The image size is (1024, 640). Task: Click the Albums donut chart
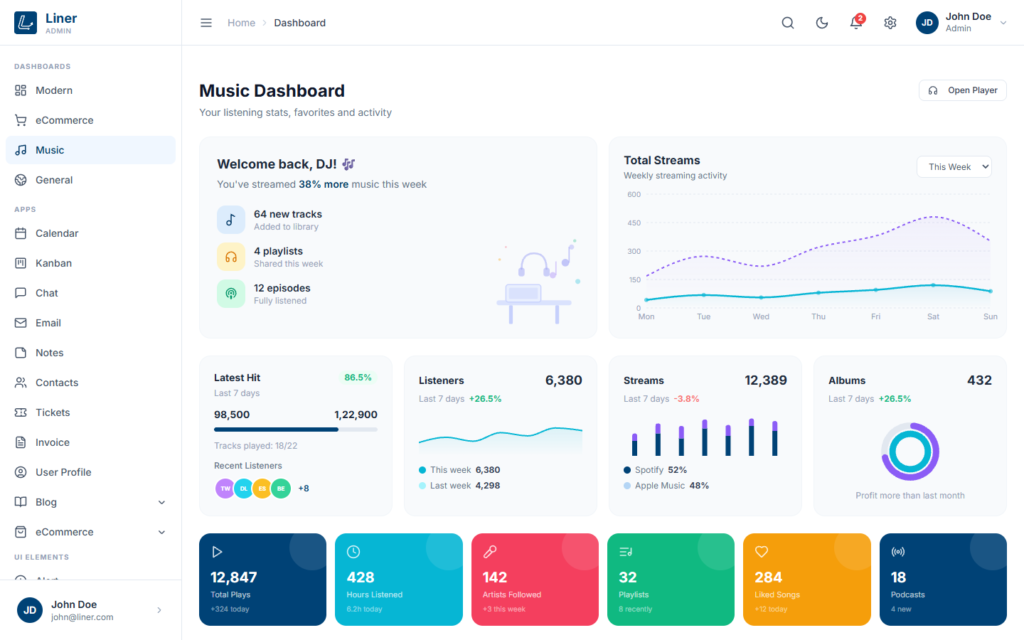pos(910,451)
